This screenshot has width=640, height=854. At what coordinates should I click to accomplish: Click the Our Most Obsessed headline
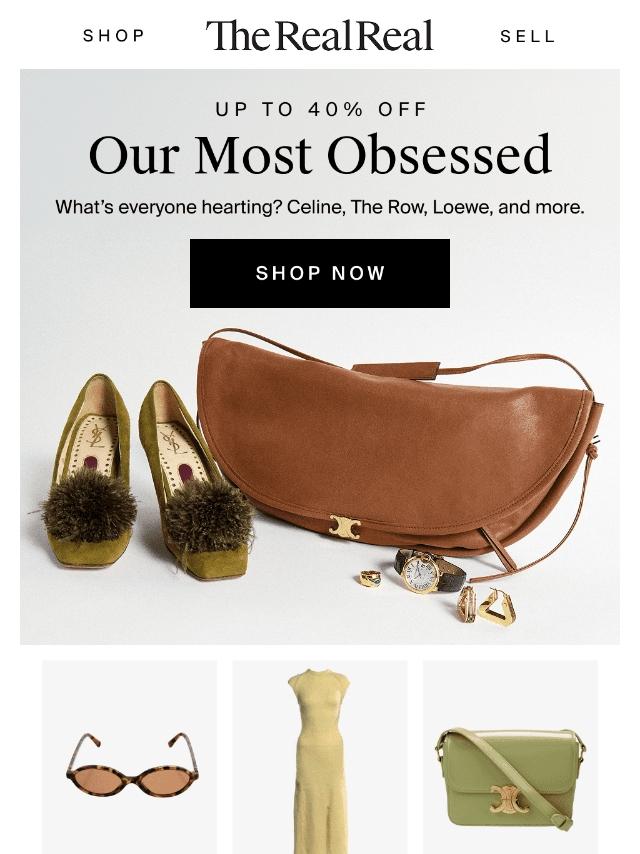(x=320, y=155)
